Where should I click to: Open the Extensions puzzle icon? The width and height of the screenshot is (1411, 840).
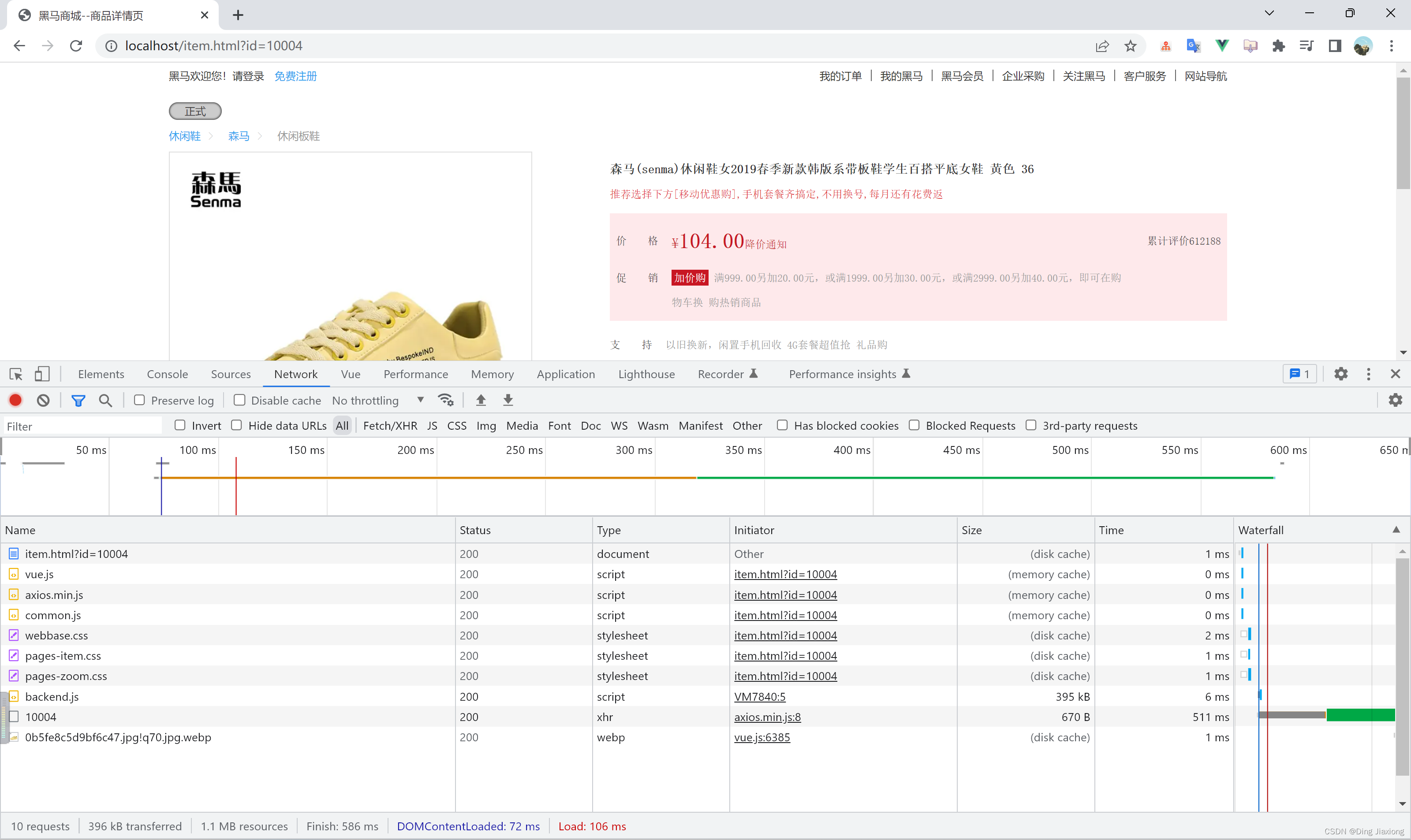point(1279,46)
